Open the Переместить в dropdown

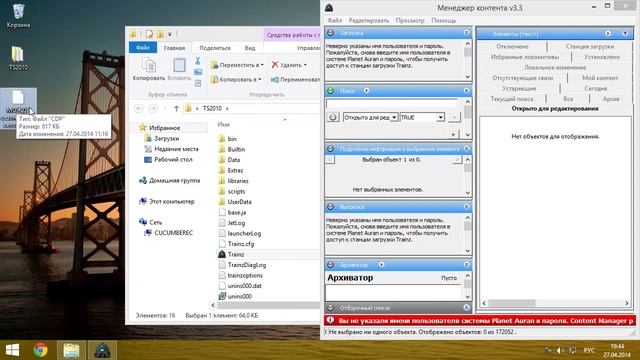[x=237, y=65]
